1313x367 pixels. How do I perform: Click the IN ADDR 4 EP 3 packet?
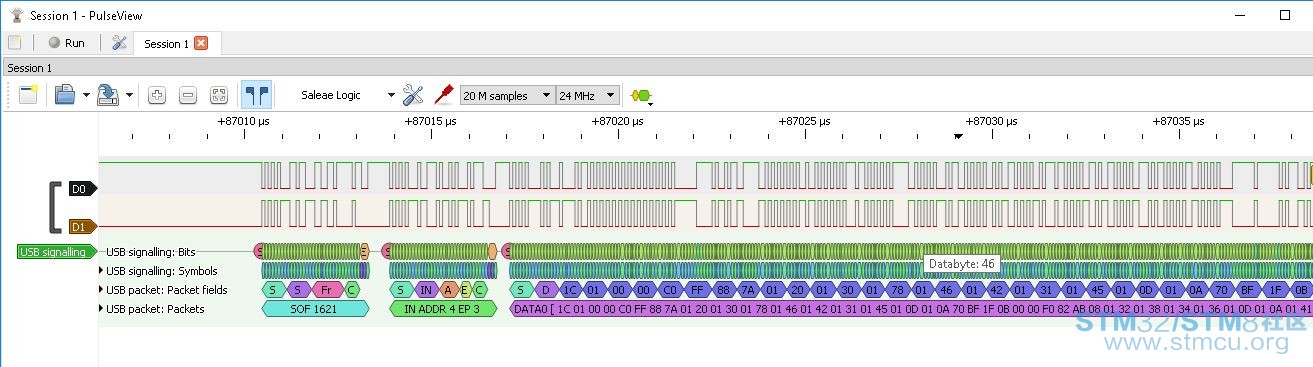(442, 309)
